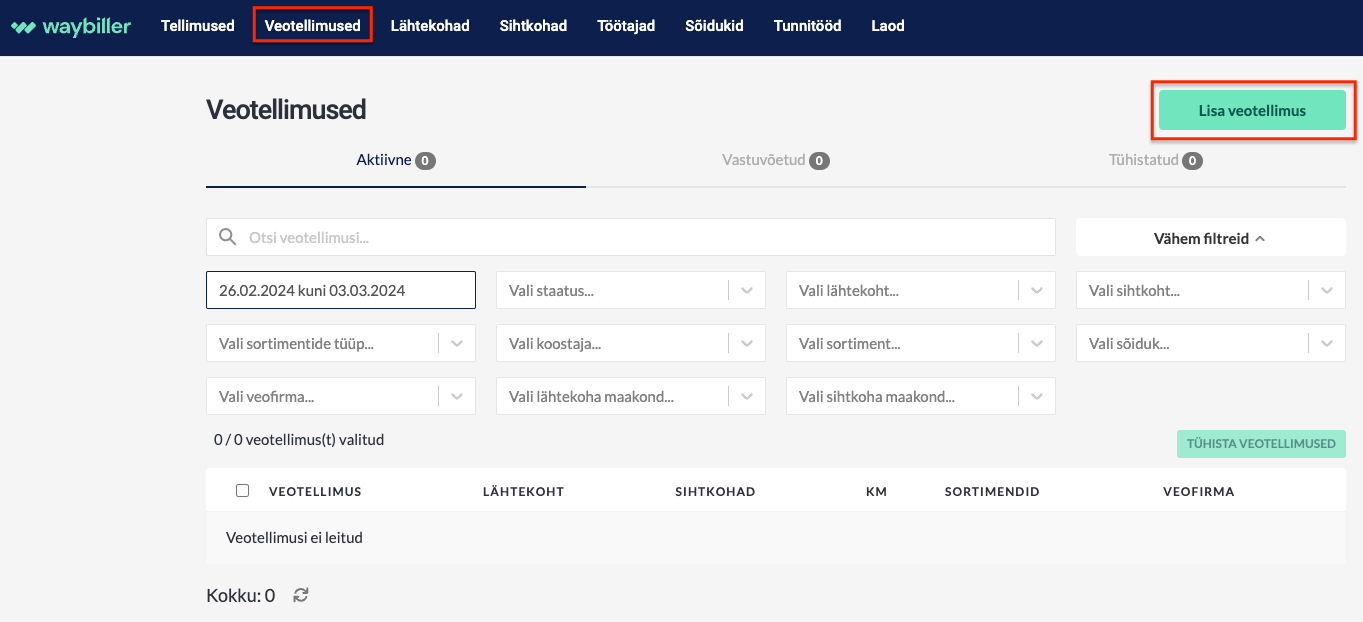Toggle the select-all checkbox in table header
Screen dimensions: 1363x622
pos(242,491)
